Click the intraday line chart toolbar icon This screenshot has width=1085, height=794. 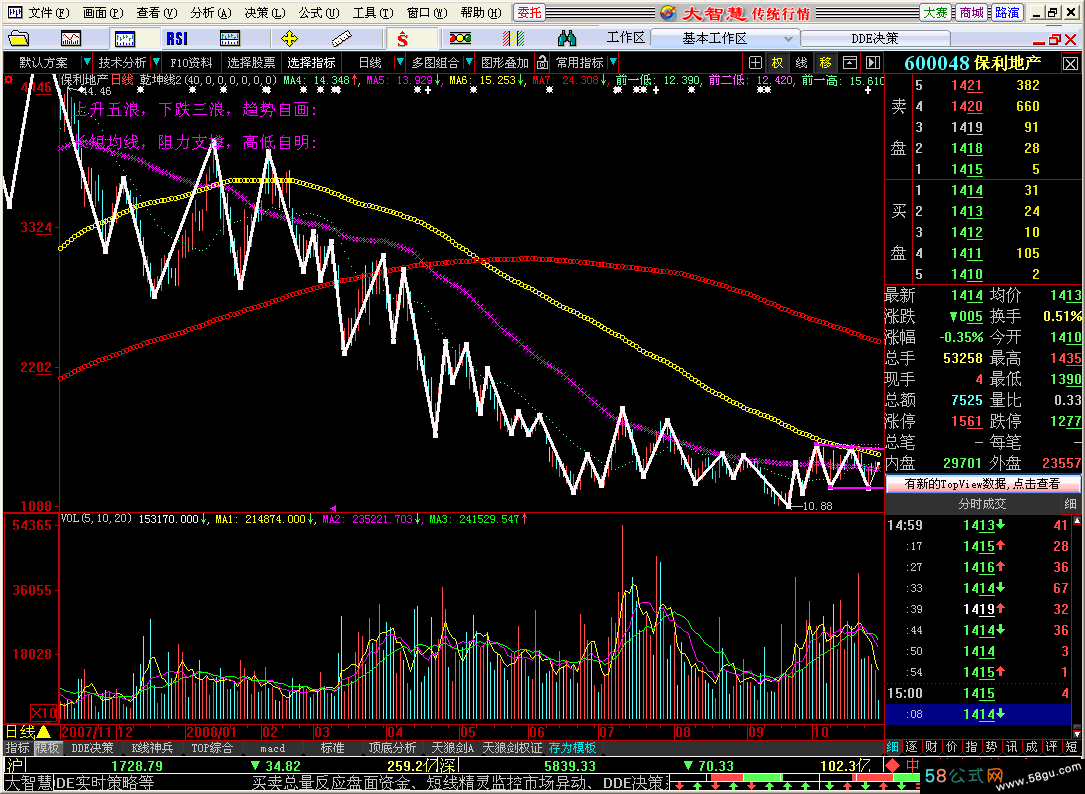pos(71,38)
